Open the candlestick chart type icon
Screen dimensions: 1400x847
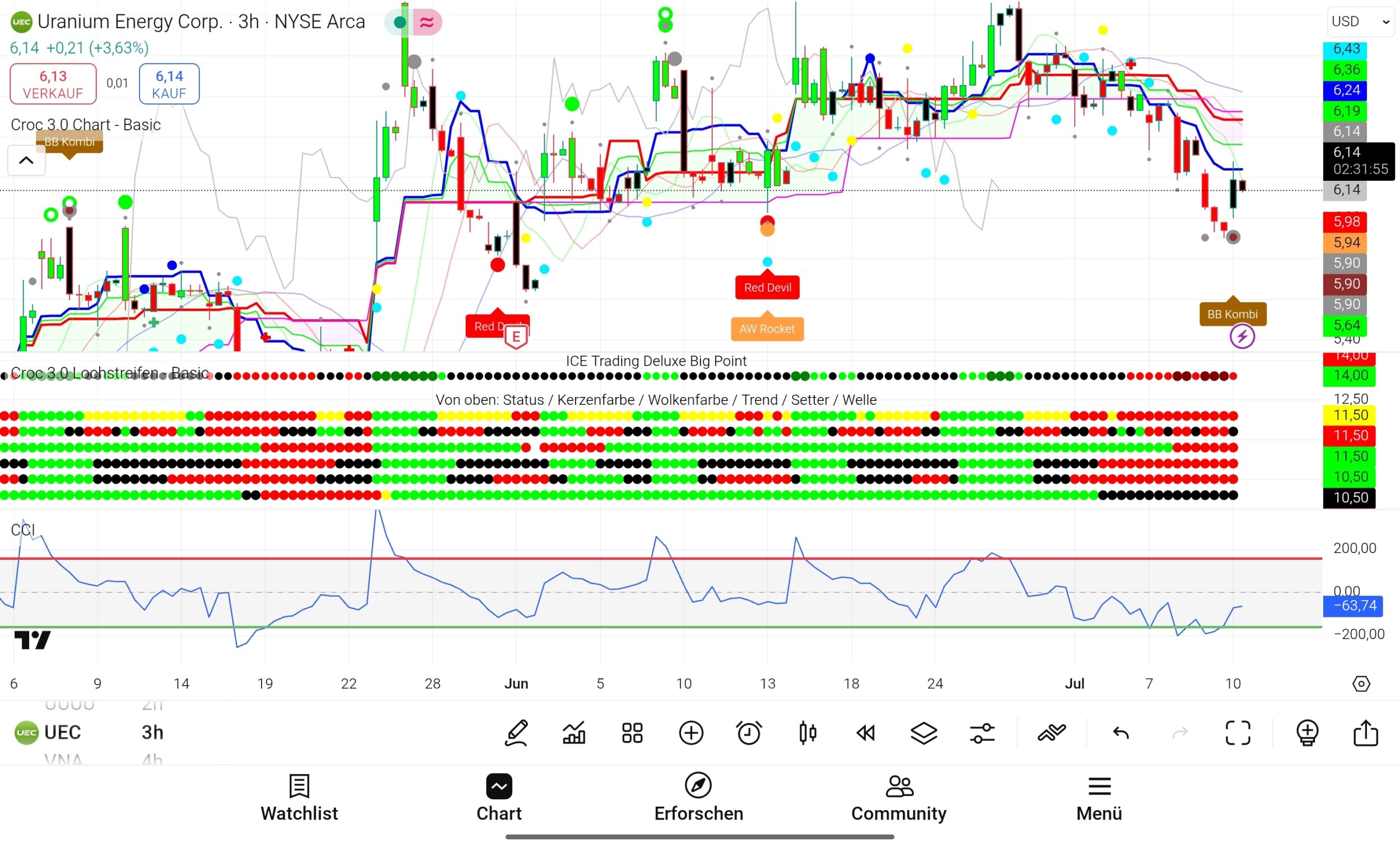(x=808, y=733)
